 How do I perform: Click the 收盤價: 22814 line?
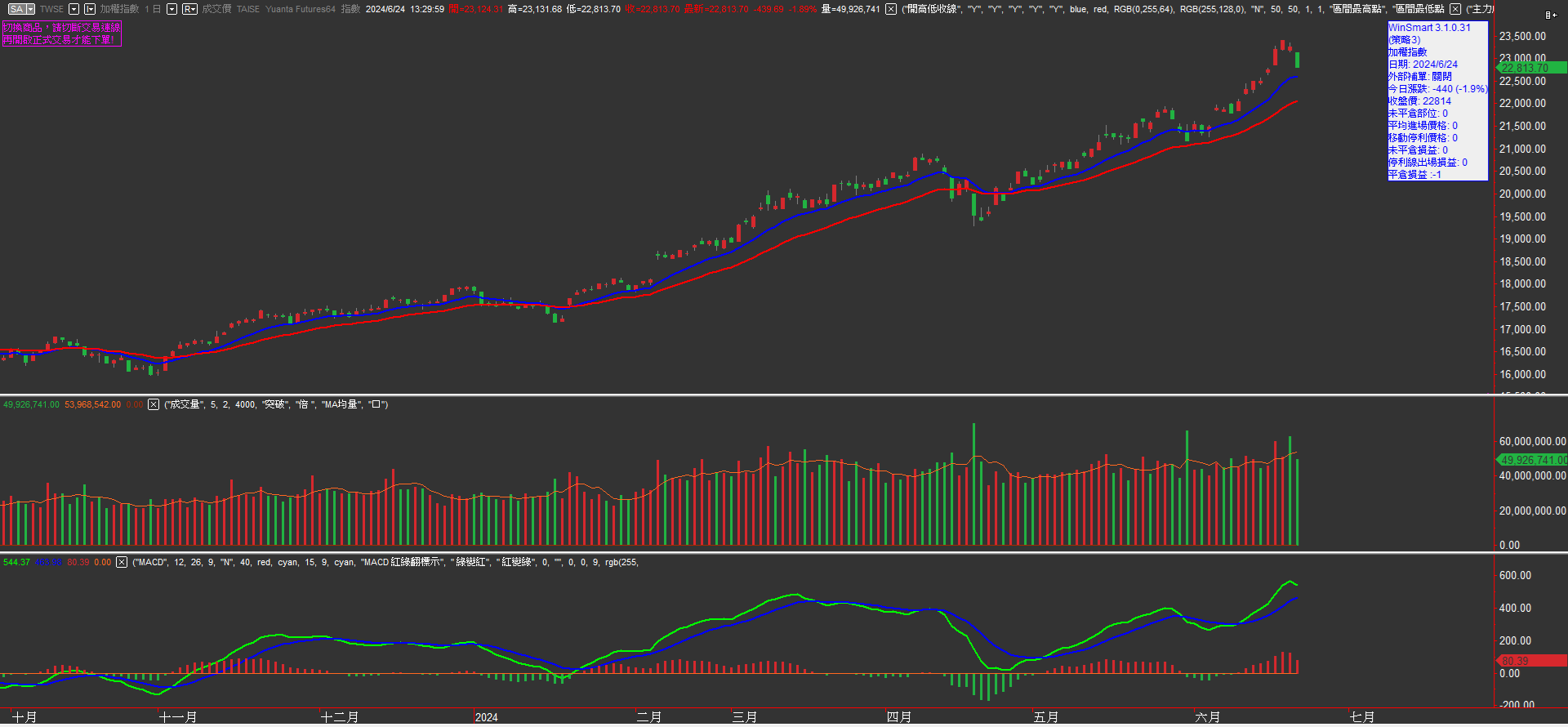(1420, 101)
